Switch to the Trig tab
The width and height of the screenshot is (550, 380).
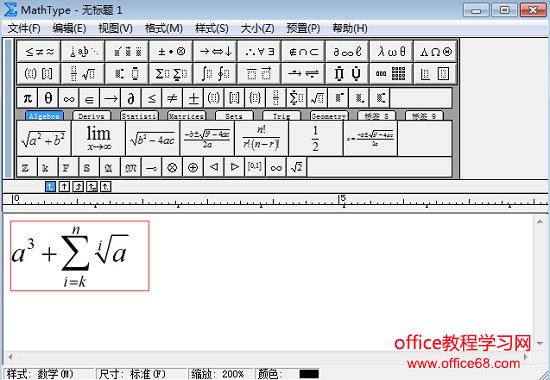tap(281, 116)
